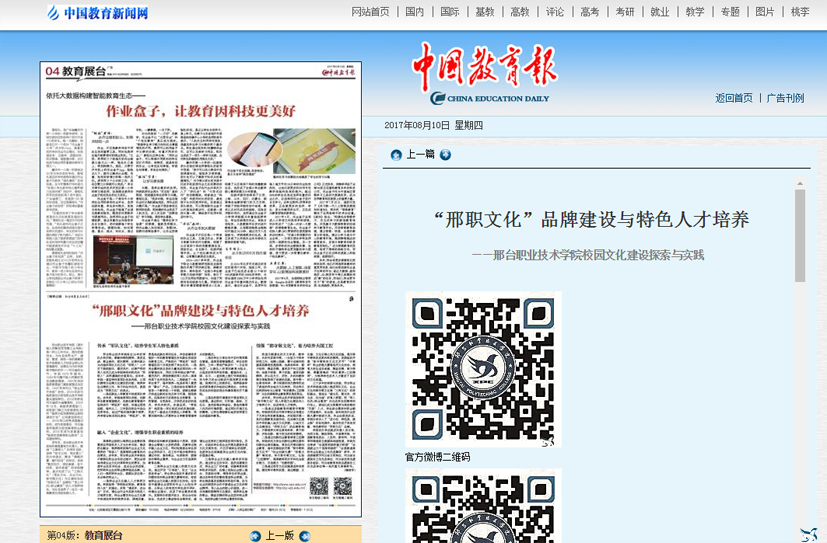The width and height of the screenshot is (827, 543).
Task: Select 图片 in the top navigation
Action: 765,12
